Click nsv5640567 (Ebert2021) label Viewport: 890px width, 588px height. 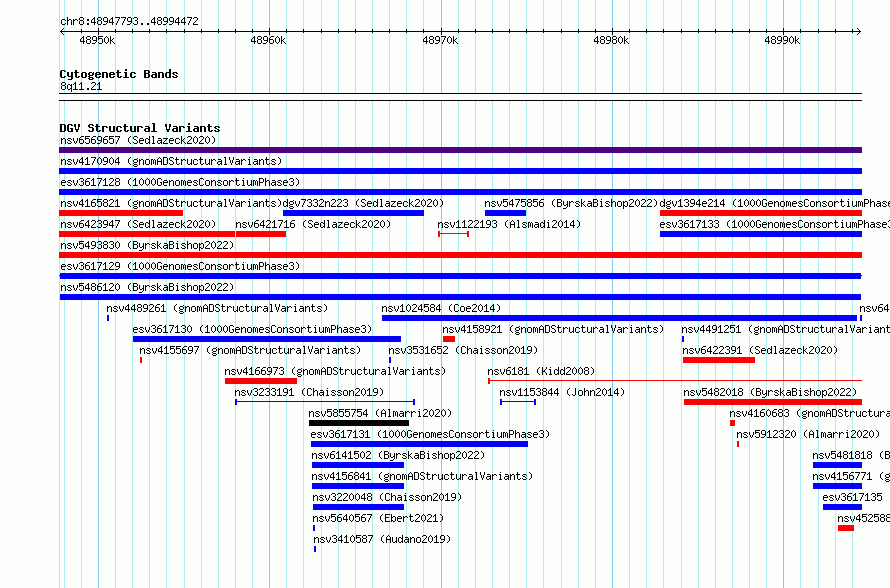(x=378, y=518)
